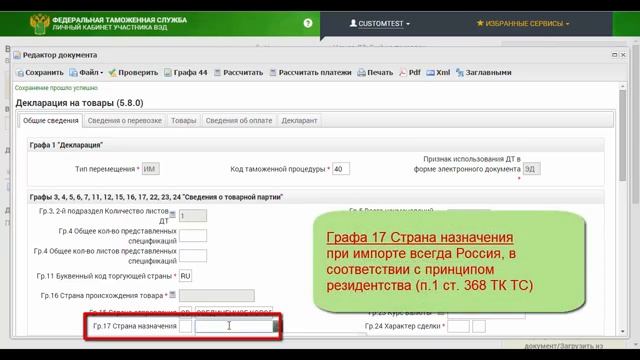
Task: Export document via Xml button
Action: pos(438,73)
